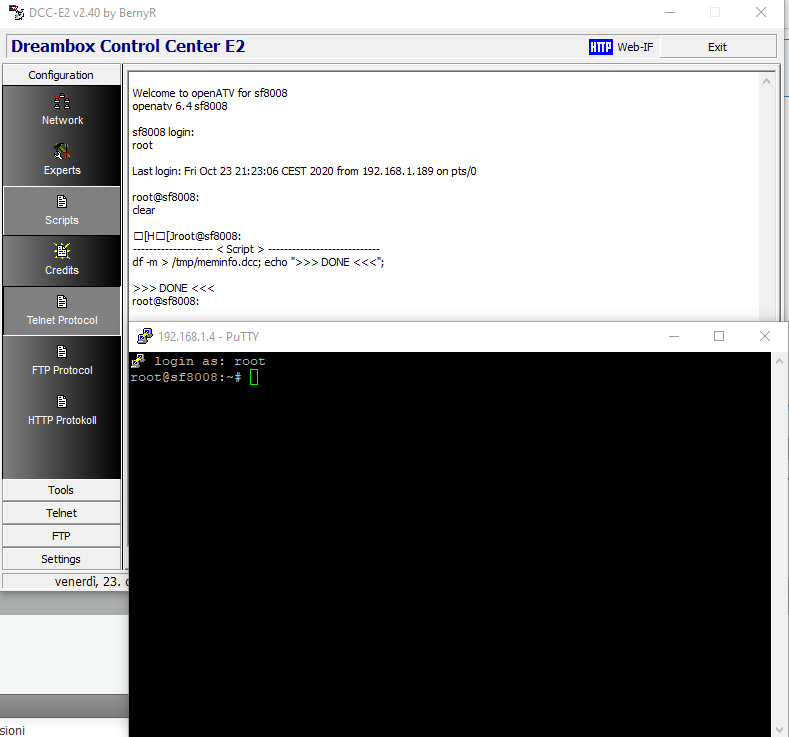Minimize the PuTTY window

point(674,336)
